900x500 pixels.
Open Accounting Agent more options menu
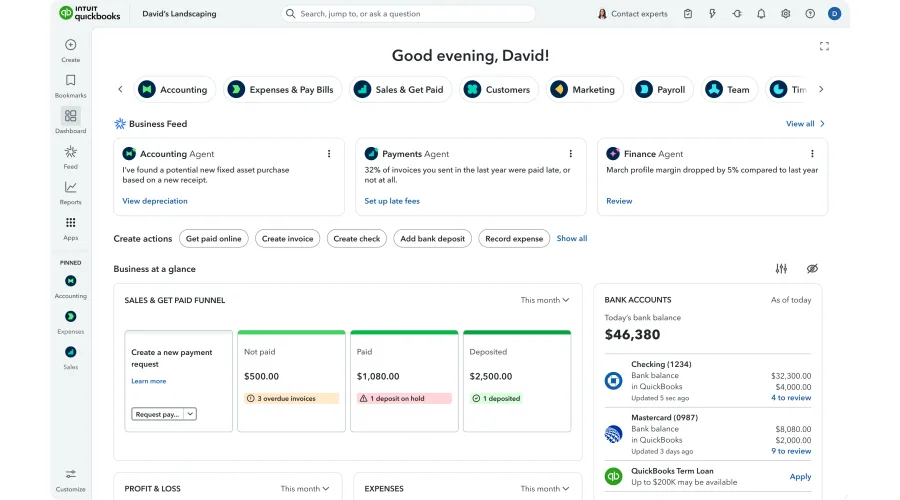pos(329,154)
